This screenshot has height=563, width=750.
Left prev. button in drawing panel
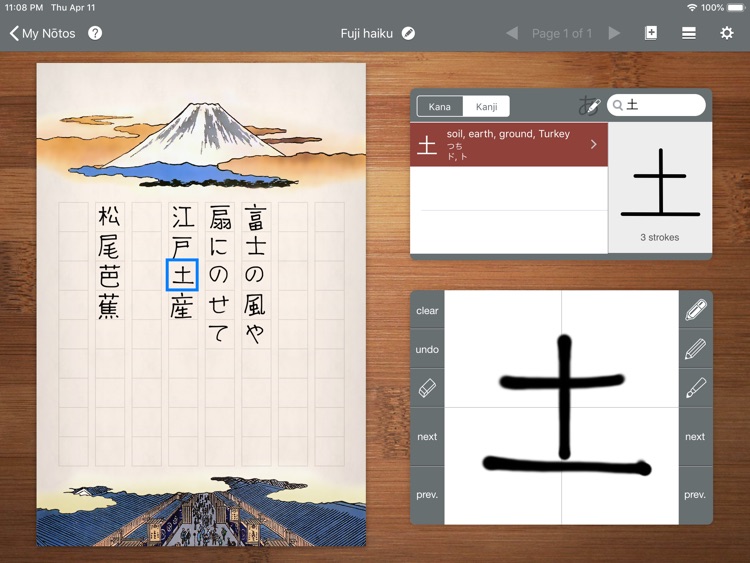pyautogui.click(x=427, y=495)
